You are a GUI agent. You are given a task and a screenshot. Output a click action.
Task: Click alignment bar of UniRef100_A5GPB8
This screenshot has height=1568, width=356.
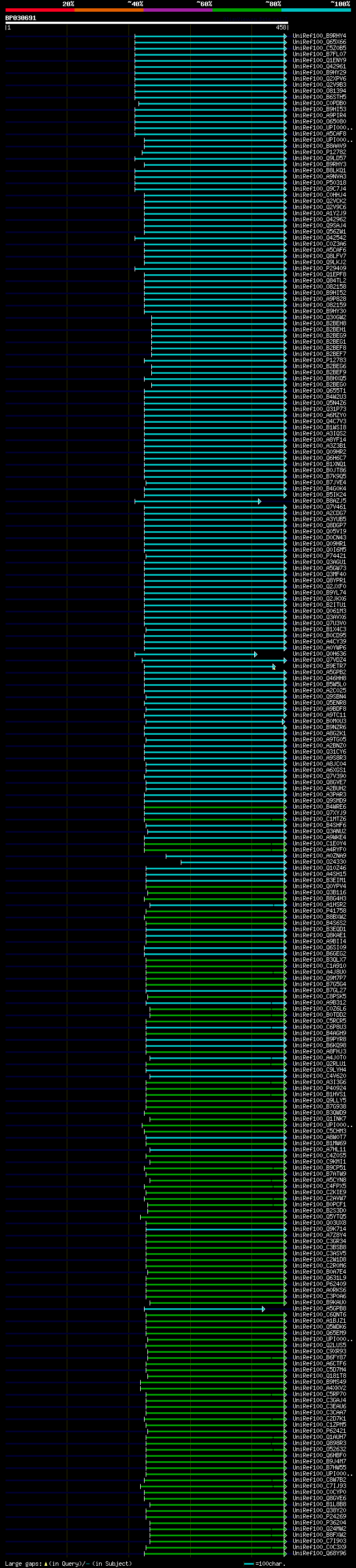pos(205,1309)
